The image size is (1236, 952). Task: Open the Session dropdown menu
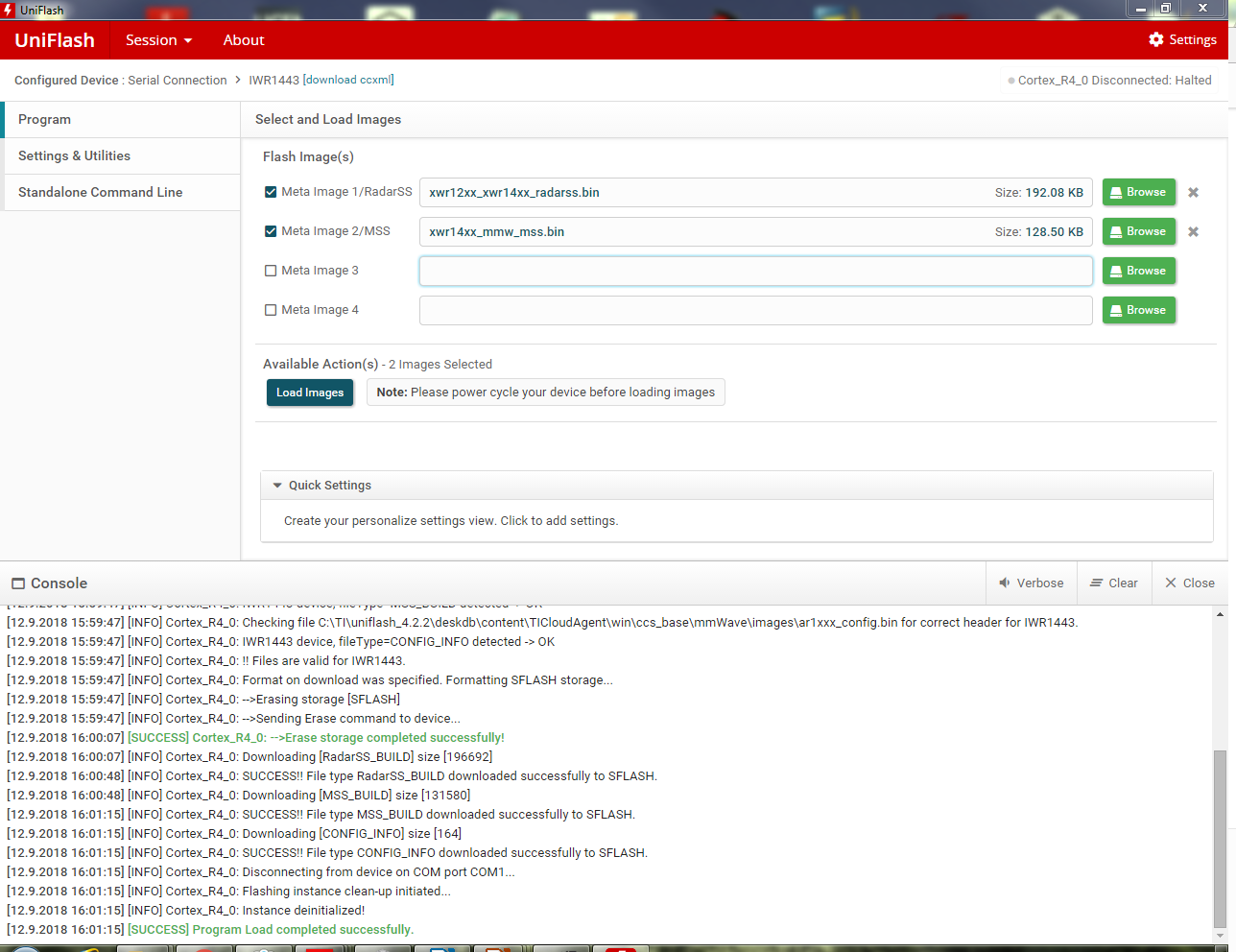coord(158,40)
